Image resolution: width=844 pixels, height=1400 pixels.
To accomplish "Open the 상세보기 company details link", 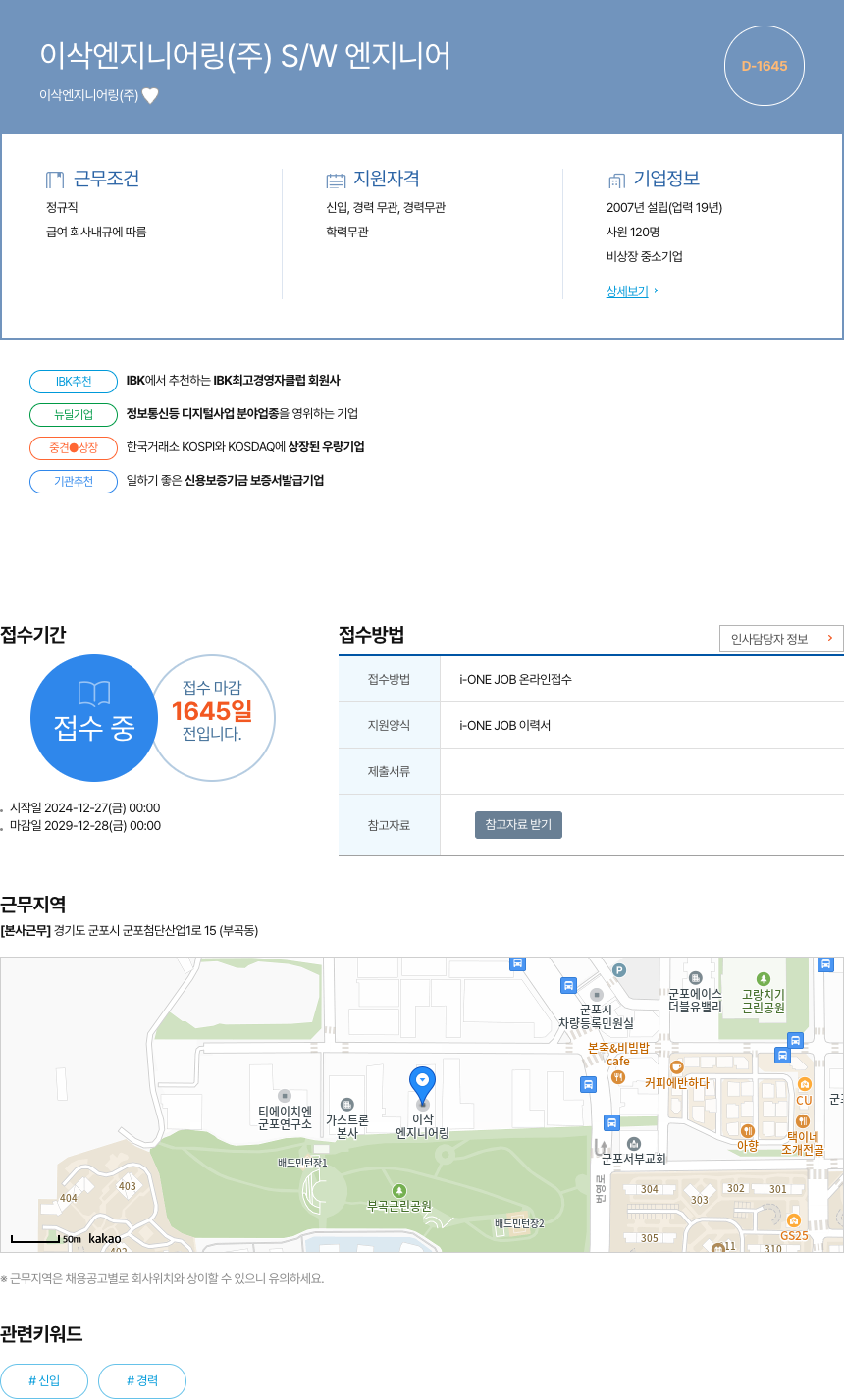I will 627,291.
